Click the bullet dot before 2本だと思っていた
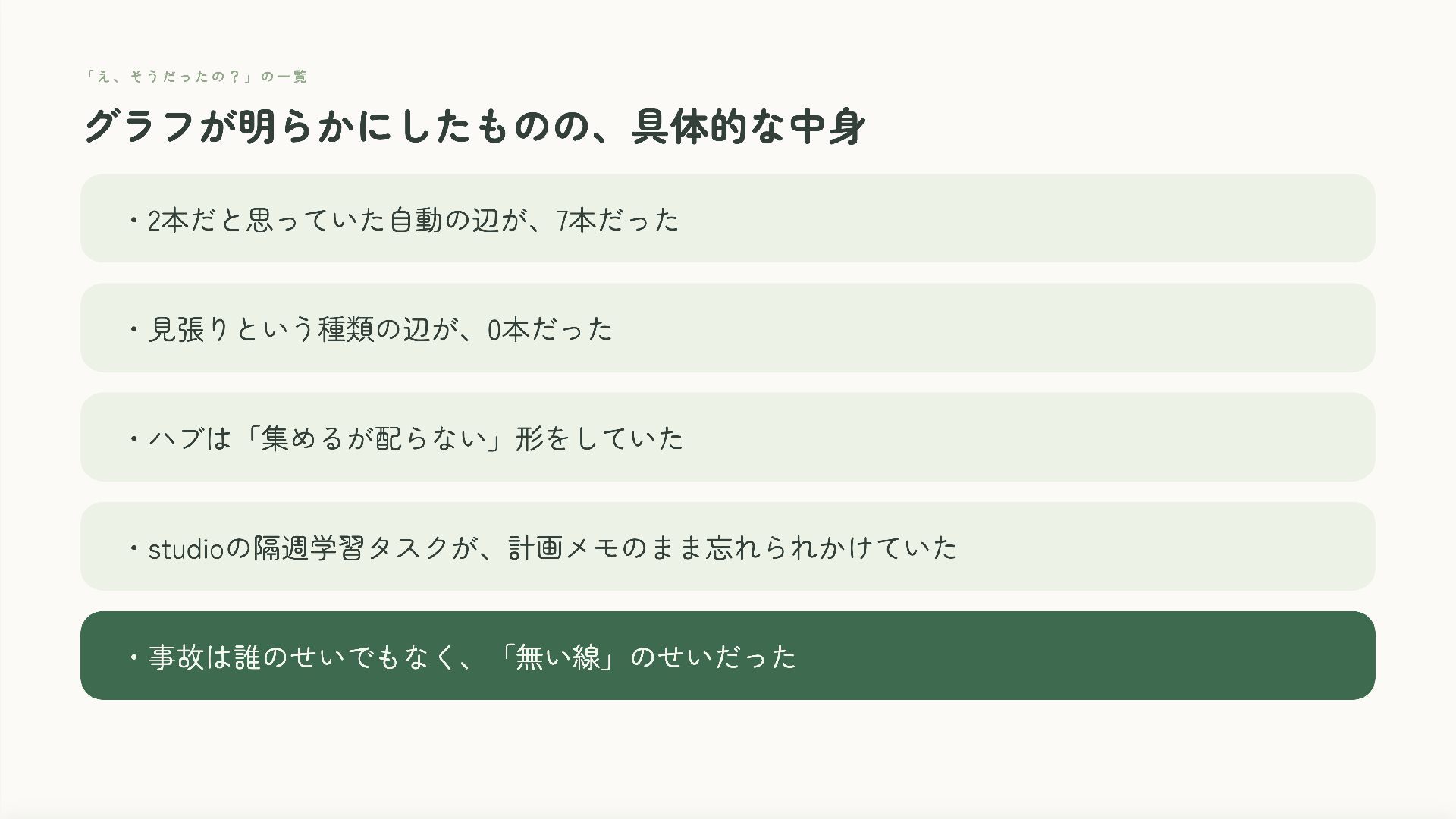This screenshot has width=1456, height=819. [x=133, y=221]
